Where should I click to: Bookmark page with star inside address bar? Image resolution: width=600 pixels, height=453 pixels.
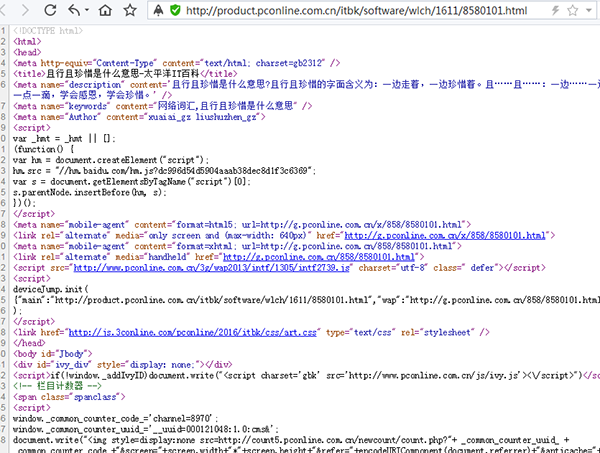[x=572, y=10]
